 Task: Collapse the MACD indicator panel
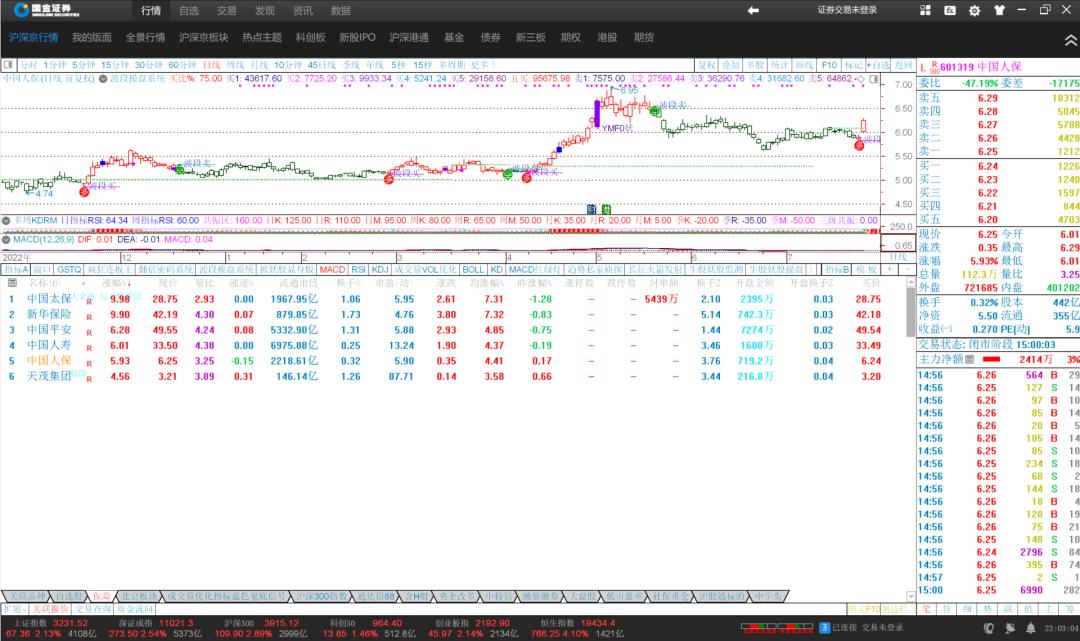(6, 239)
